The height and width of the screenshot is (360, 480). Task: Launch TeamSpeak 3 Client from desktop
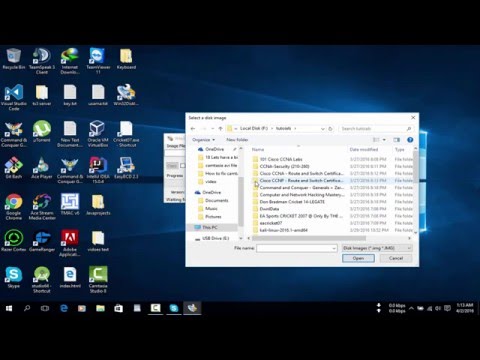click(x=42, y=61)
